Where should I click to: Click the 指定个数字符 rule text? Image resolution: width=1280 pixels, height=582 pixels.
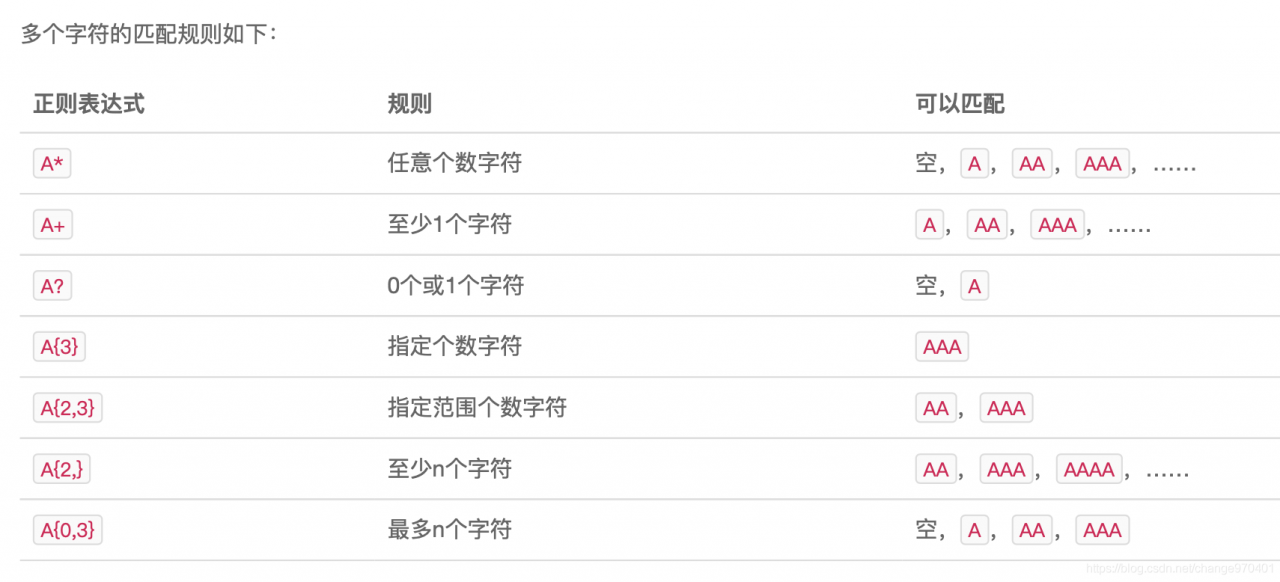point(454,347)
